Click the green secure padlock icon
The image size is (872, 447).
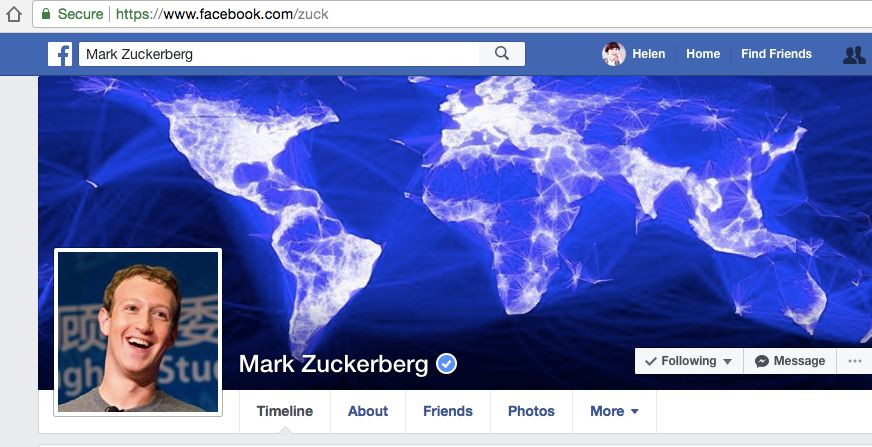[46, 14]
